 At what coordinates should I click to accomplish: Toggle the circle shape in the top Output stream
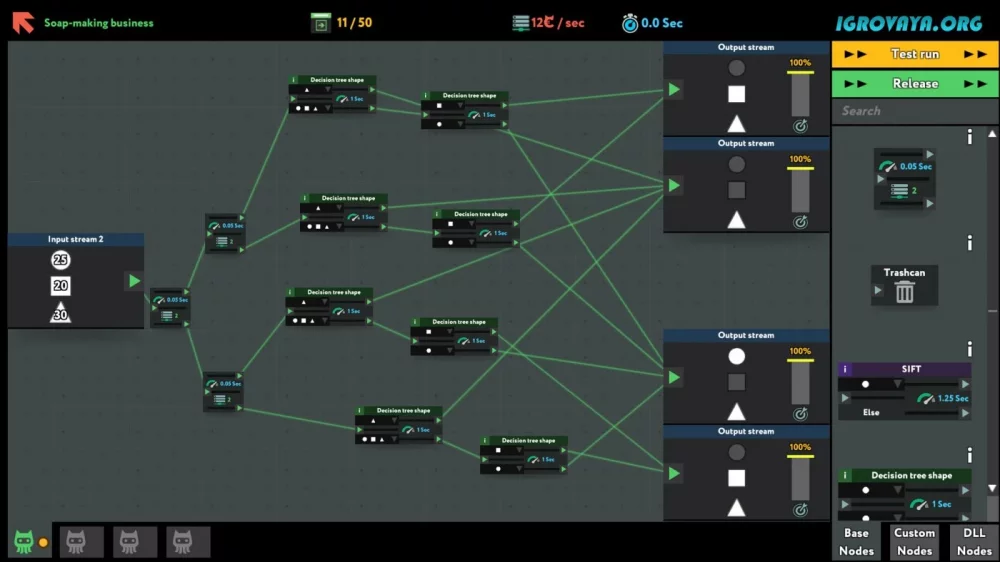pos(736,69)
